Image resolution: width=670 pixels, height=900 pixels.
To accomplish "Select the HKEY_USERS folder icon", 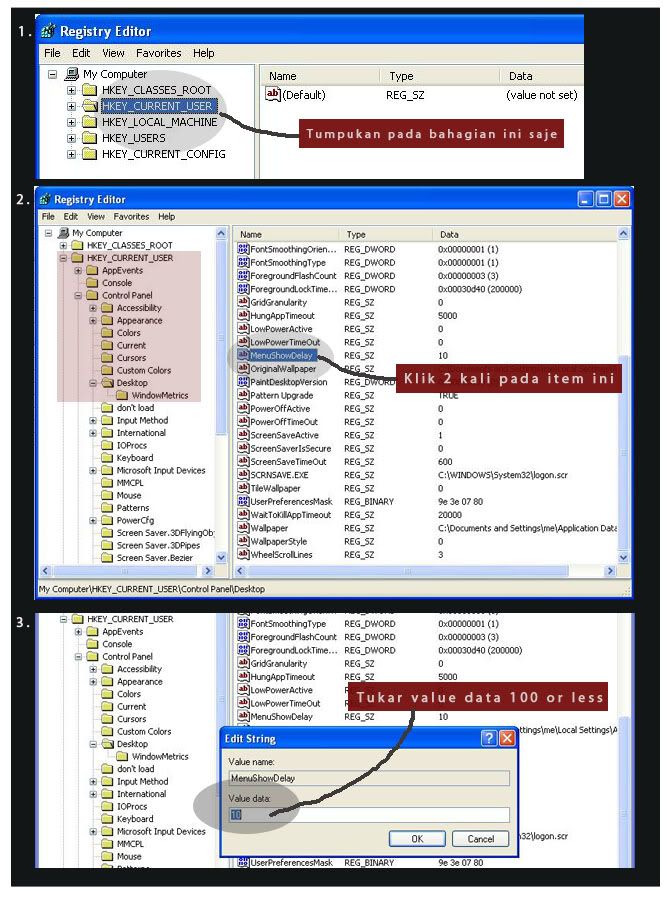I will point(89,138).
